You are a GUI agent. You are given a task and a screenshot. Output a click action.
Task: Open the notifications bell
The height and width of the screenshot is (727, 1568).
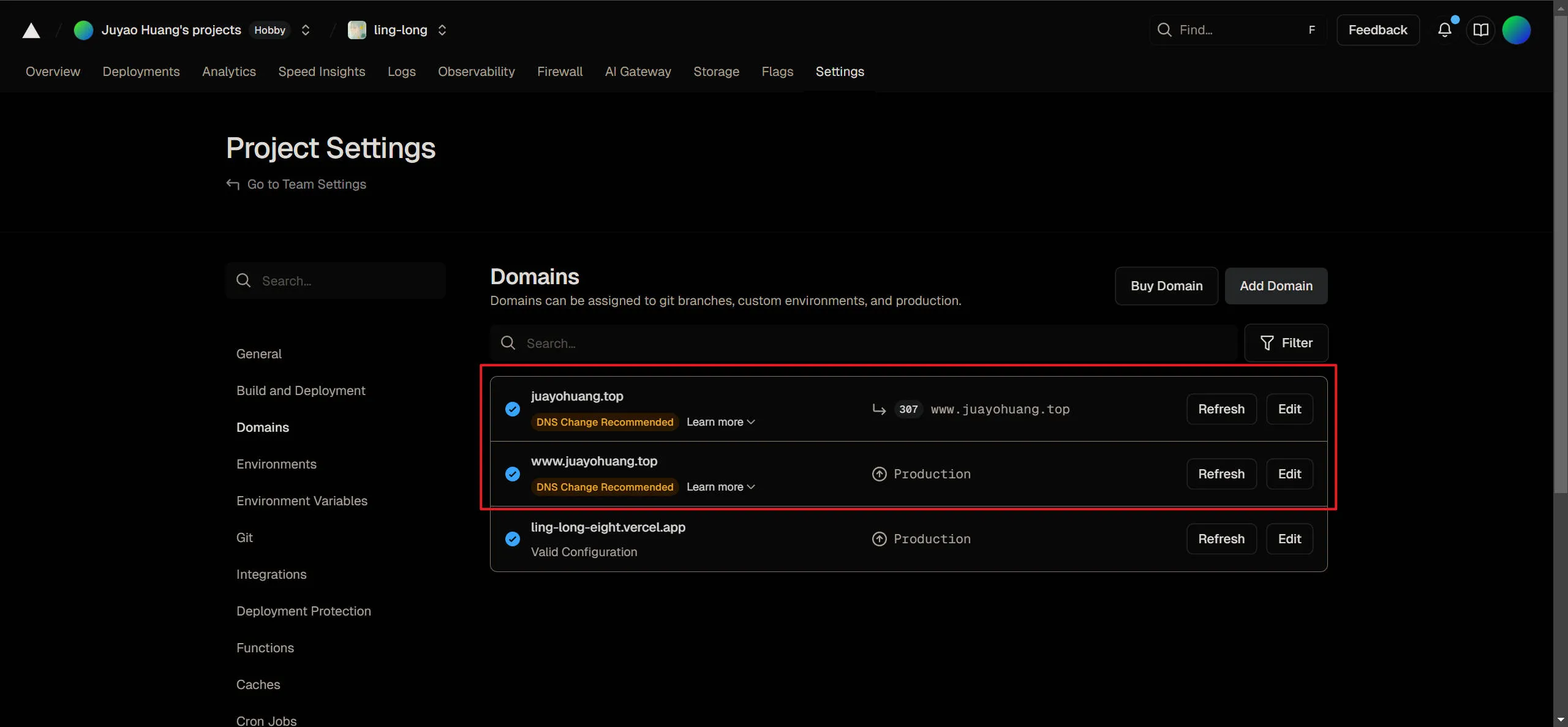1444,30
